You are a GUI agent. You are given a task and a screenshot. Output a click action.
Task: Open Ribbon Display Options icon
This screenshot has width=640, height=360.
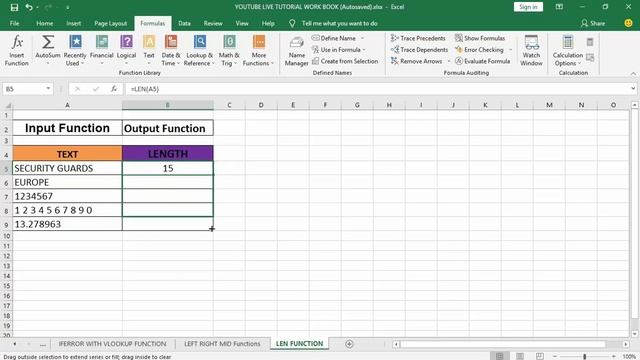pyautogui.click(x=559, y=7)
